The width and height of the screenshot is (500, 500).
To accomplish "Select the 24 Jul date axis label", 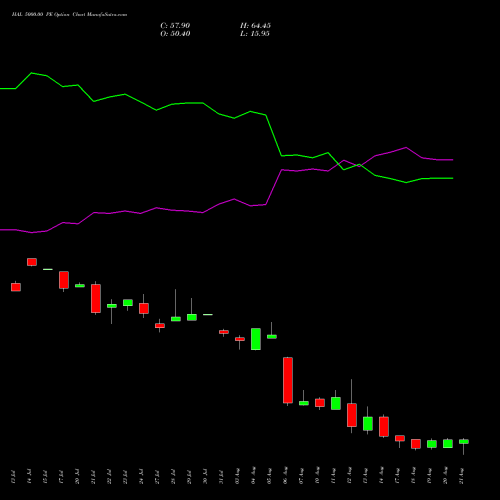I will click(x=141, y=476).
